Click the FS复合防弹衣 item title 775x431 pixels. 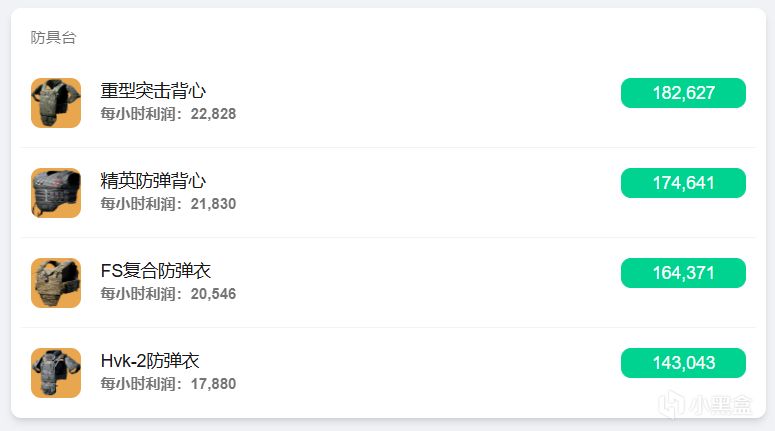point(156,271)
